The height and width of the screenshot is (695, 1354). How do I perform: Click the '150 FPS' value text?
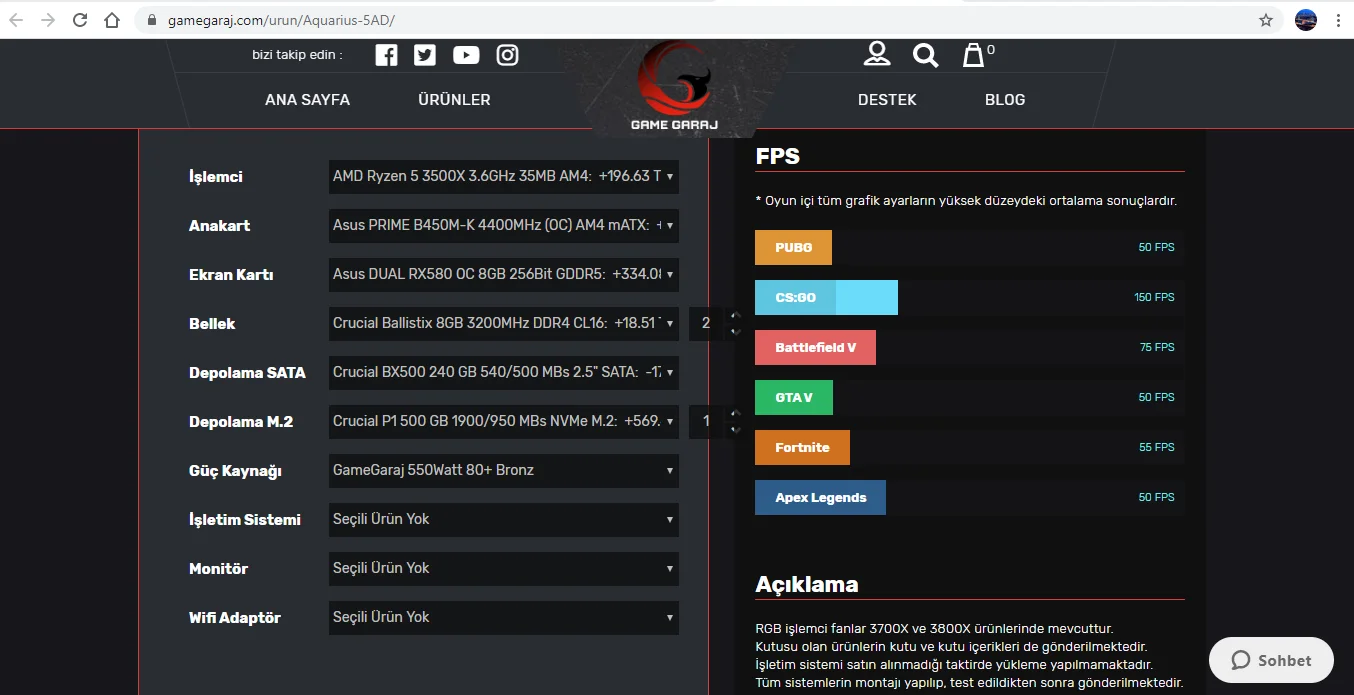tap(1154, 297)
